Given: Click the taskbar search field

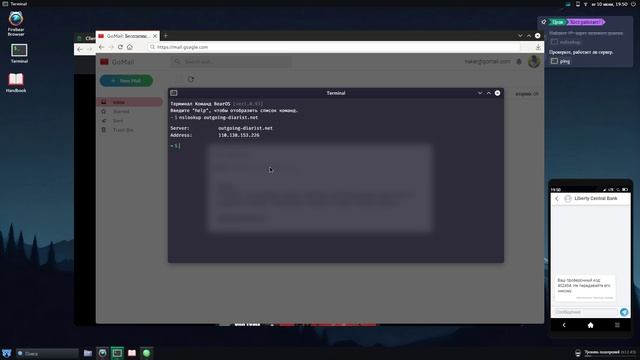Looking at the screenshot, I should (47, 353).
